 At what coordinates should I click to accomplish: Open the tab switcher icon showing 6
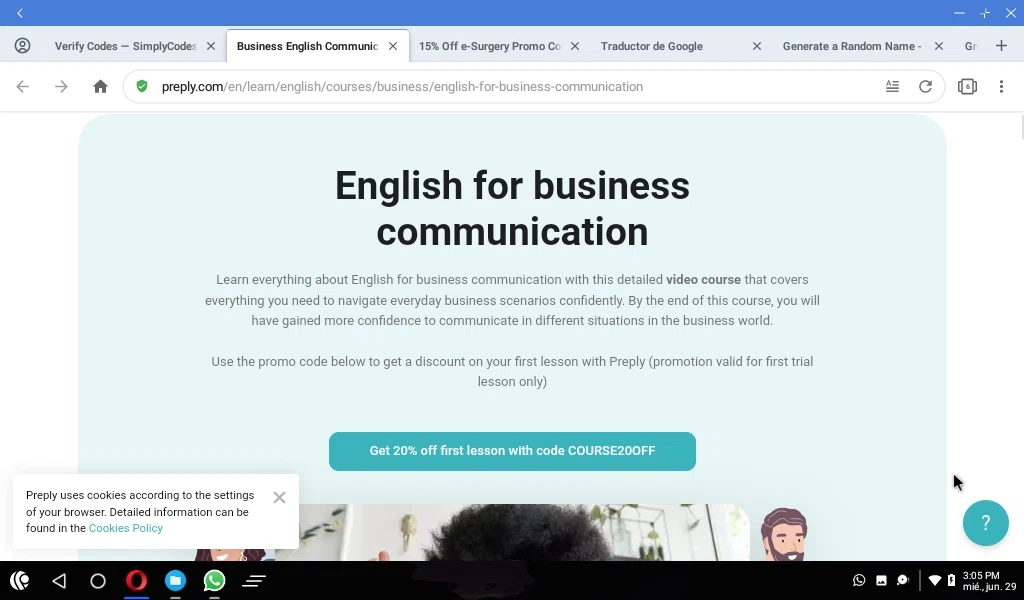click(x=967, y=86)
